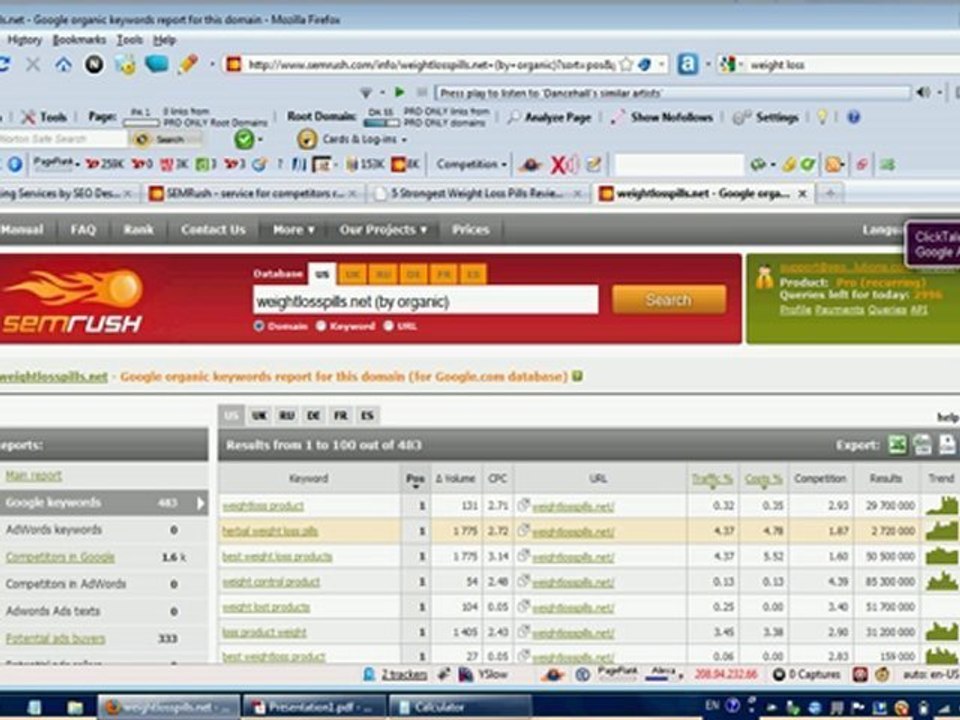960x720 pixels.
Task: Open the Prices page link
Action: pos(470,230)
